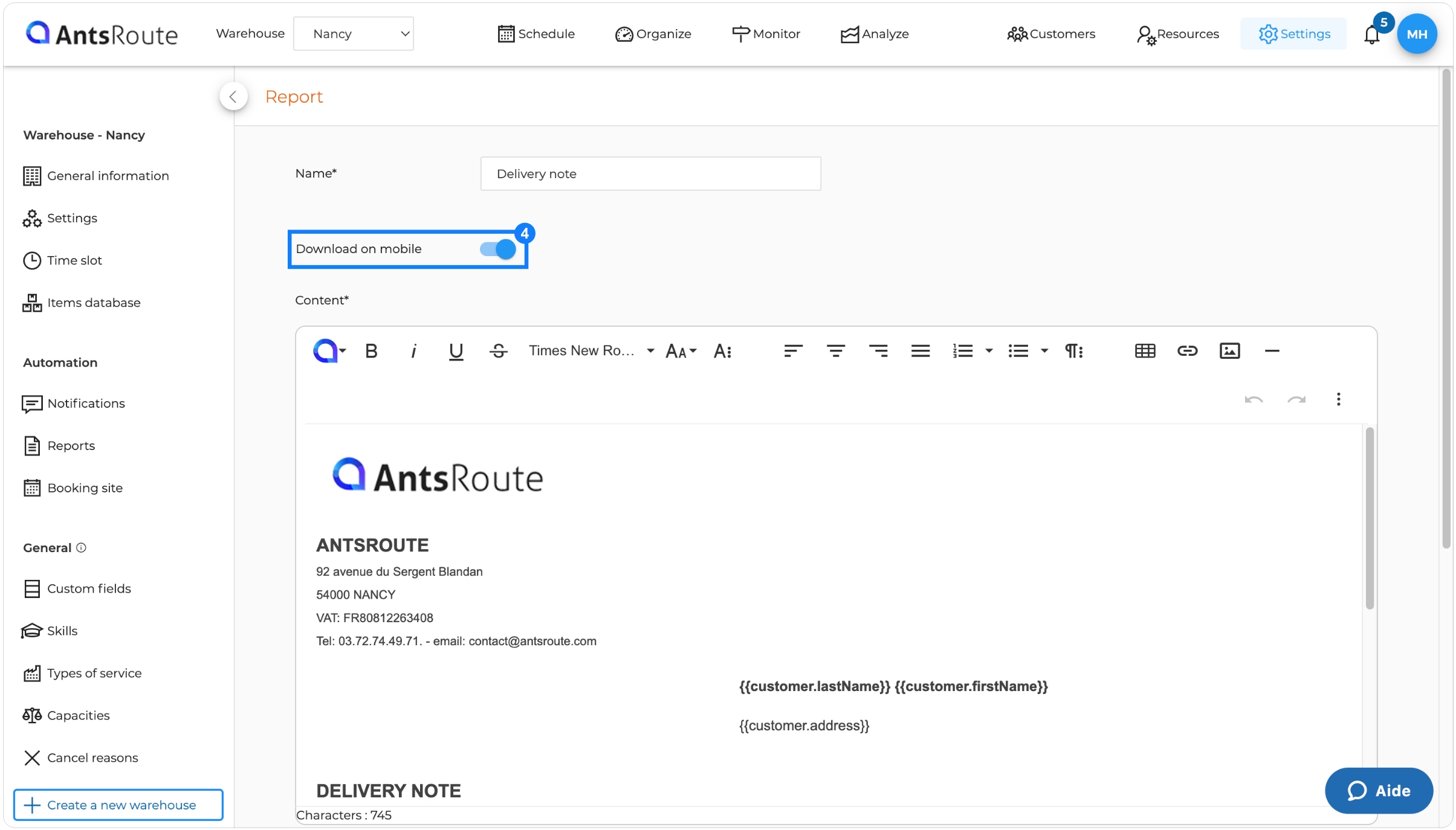
Task: Open Capacities settings
Action: pos(66,715)
